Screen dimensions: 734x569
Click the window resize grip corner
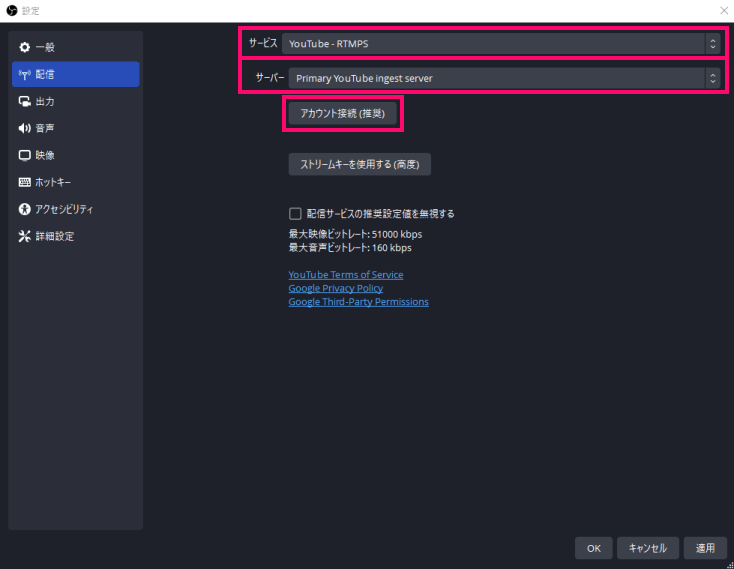730,565
